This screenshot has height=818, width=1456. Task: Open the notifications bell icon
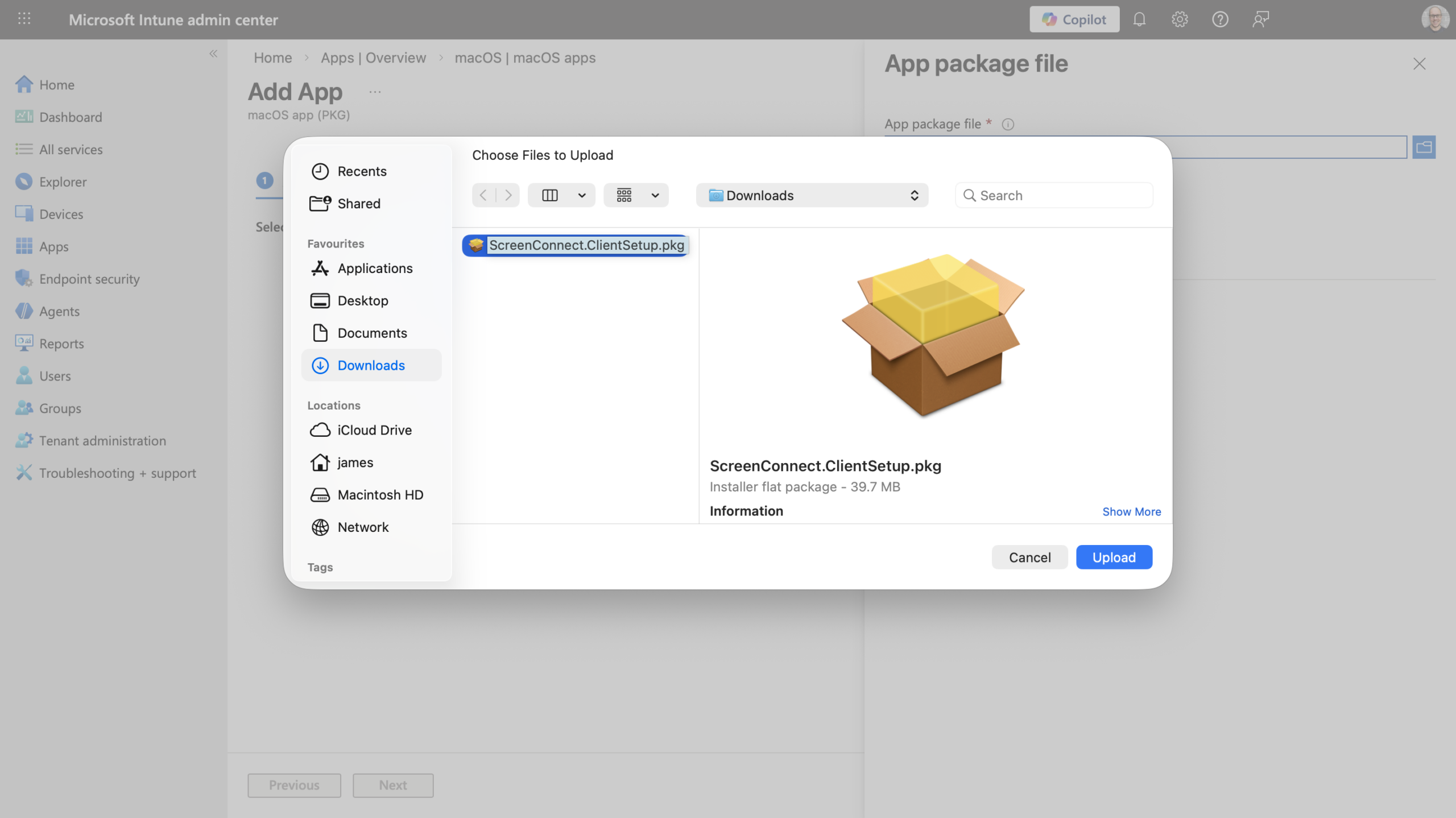pos(1139,19)
